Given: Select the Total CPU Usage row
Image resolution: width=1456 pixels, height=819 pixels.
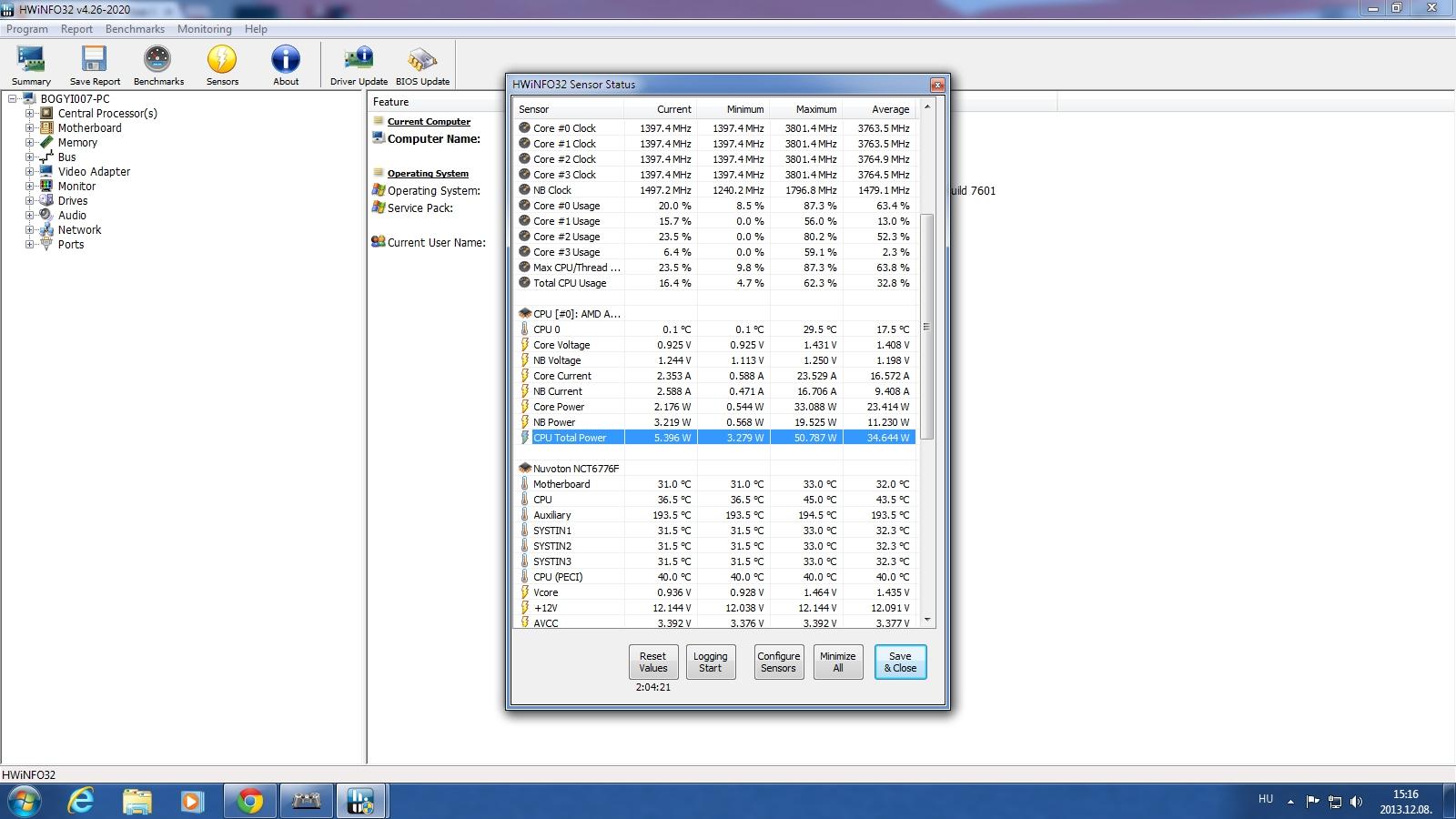Looking at the screenshot, I should [x=716, y=283].
